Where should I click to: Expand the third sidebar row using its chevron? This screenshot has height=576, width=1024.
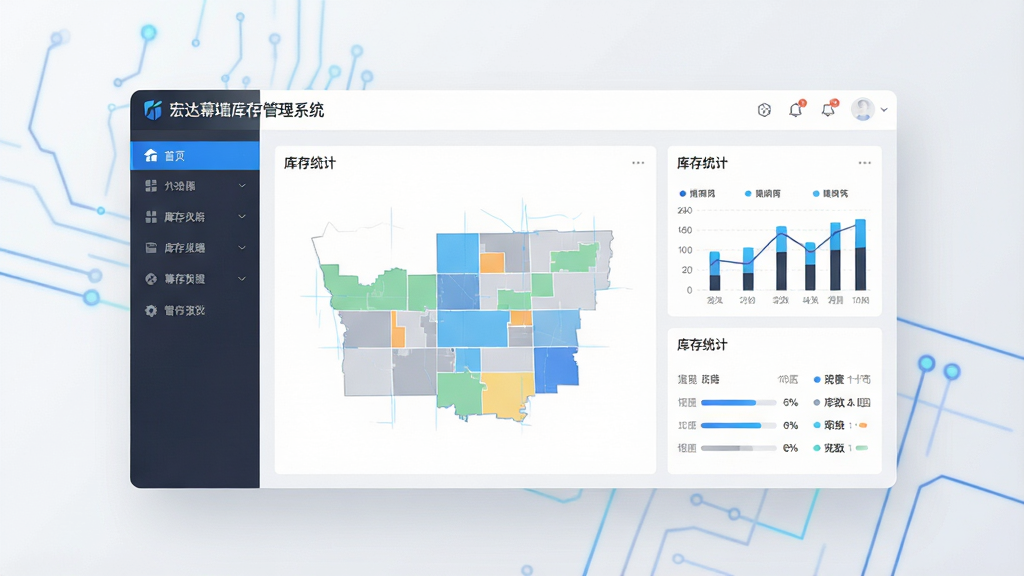click(242, 217)
